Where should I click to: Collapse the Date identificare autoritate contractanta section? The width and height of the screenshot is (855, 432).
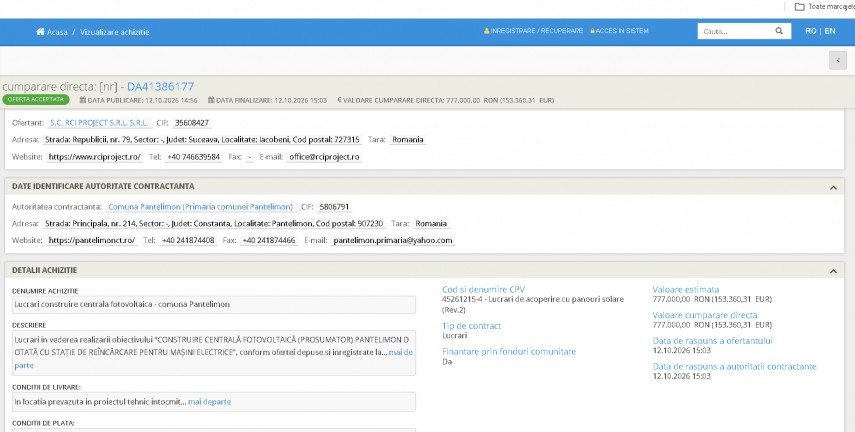pyautogui.click(x=833, y=187)
